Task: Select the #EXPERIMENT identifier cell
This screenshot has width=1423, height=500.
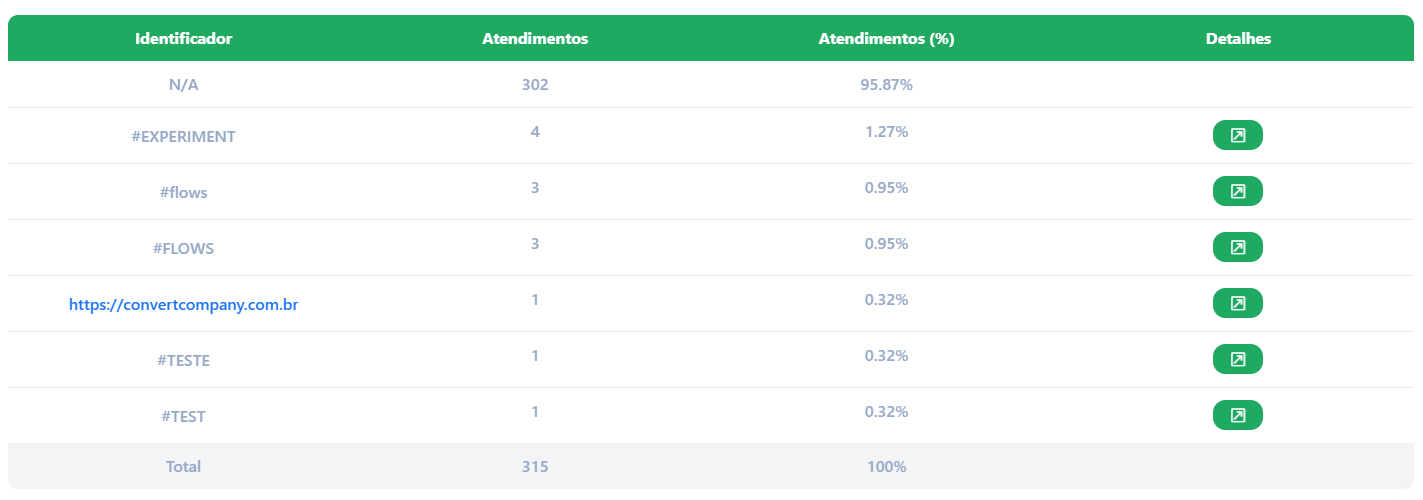Action: (x=183, y=136)
